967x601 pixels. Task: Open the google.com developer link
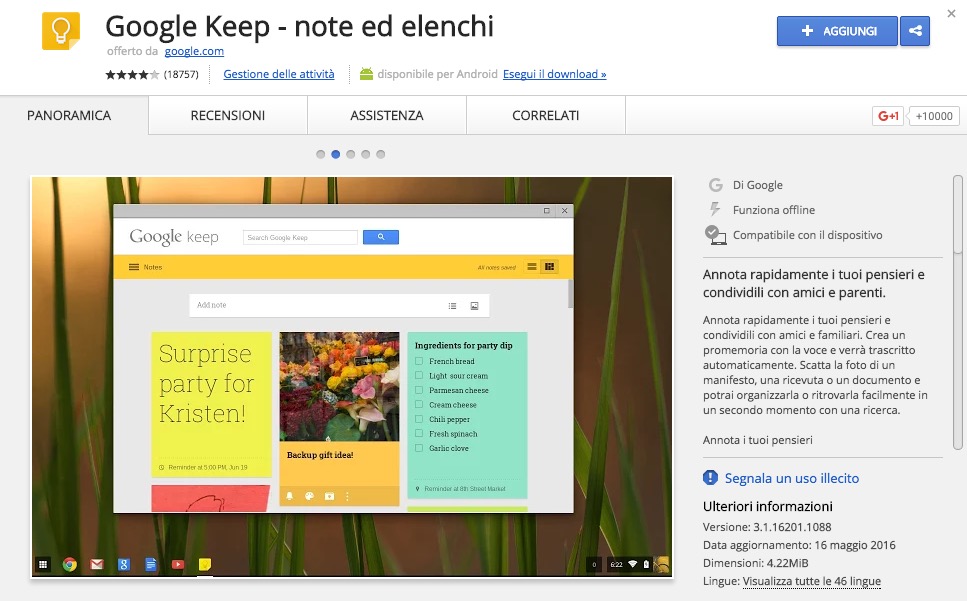coord(194,51)
